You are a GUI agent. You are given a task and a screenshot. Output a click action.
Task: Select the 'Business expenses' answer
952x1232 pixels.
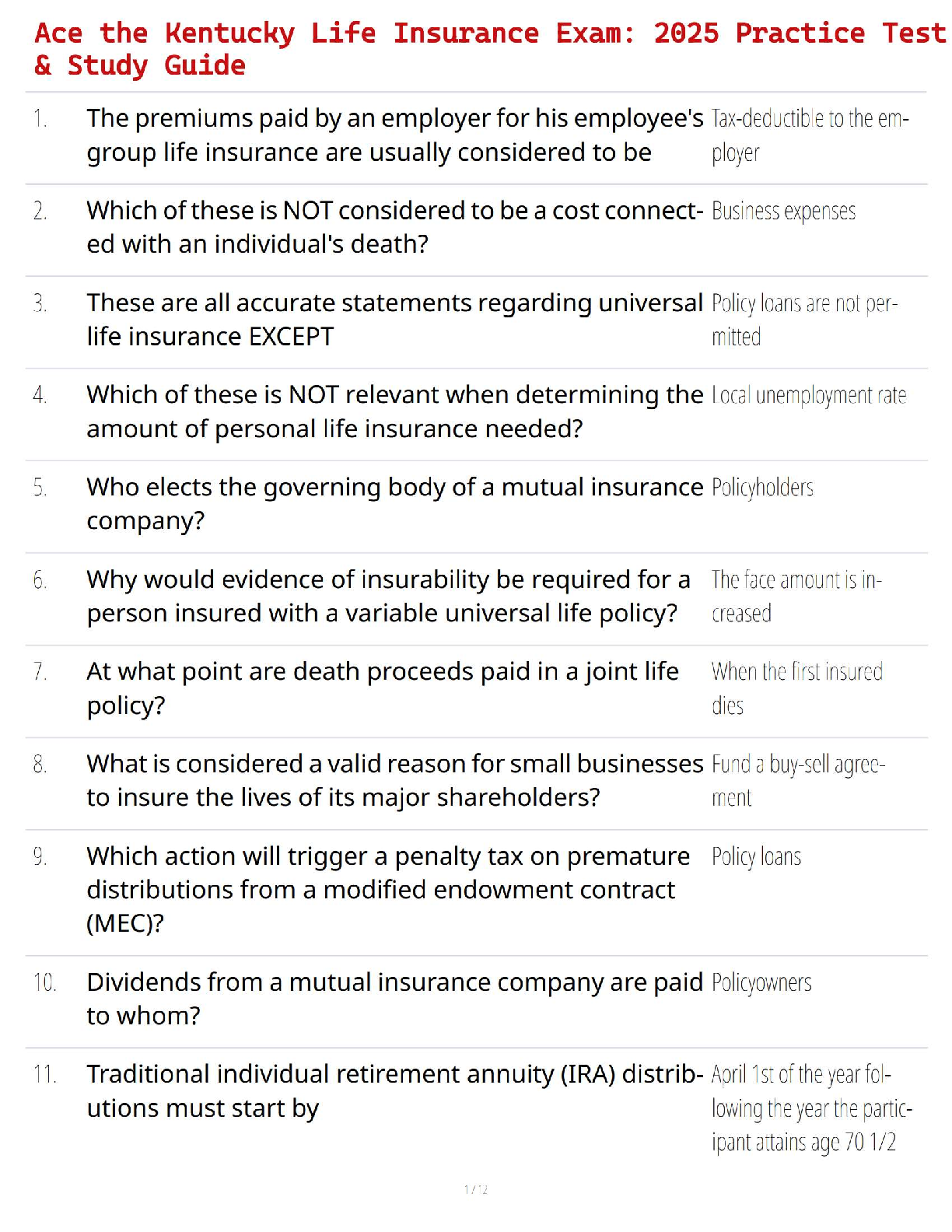pos(783,211)
